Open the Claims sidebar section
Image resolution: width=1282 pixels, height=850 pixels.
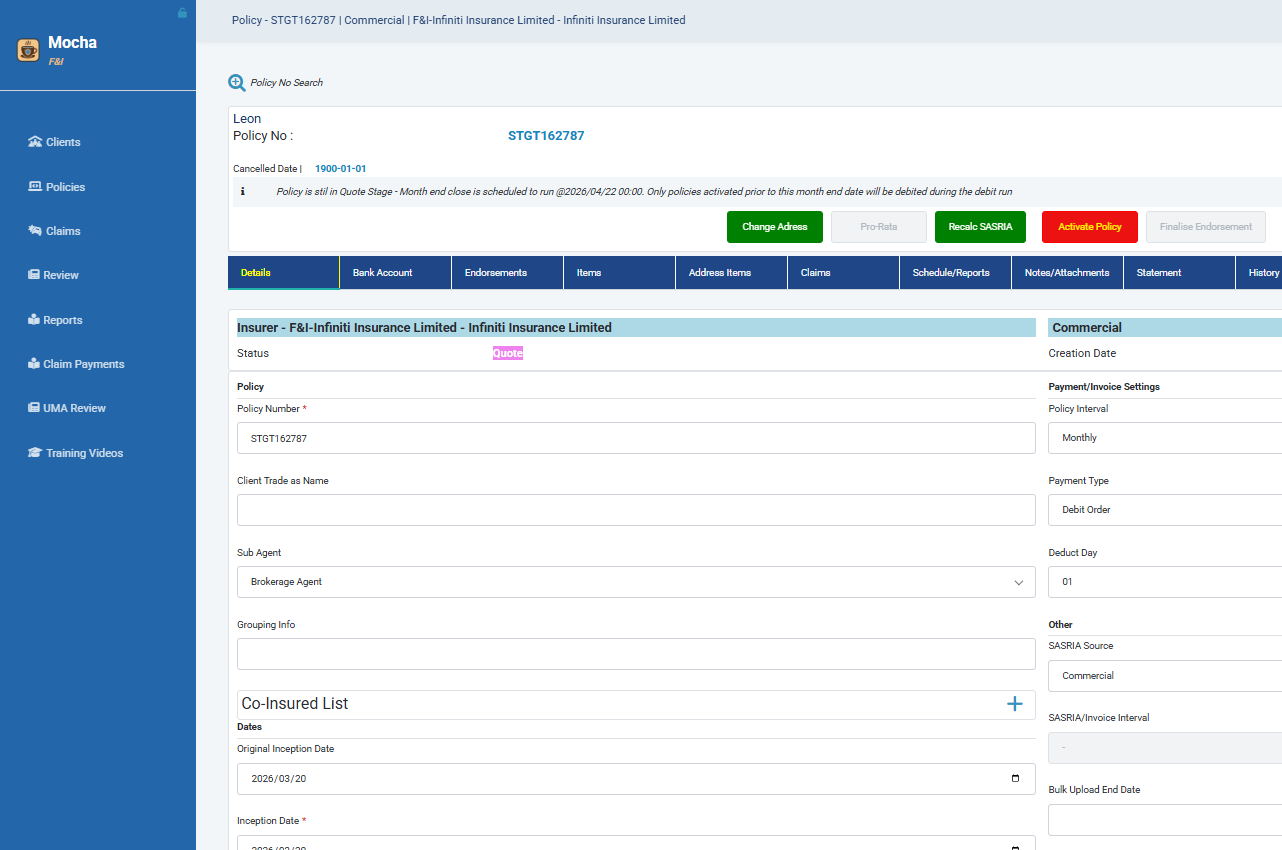tap(61, 230)
